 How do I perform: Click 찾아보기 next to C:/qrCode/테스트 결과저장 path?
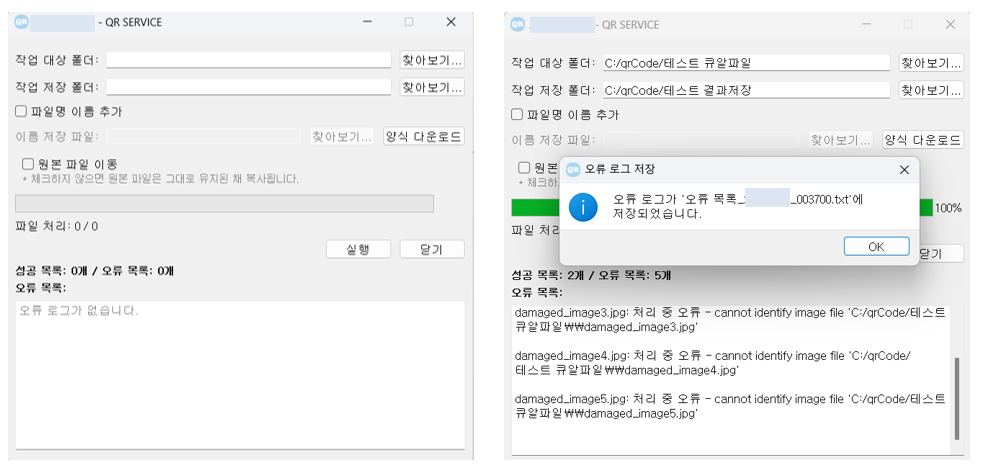[931, 90]
